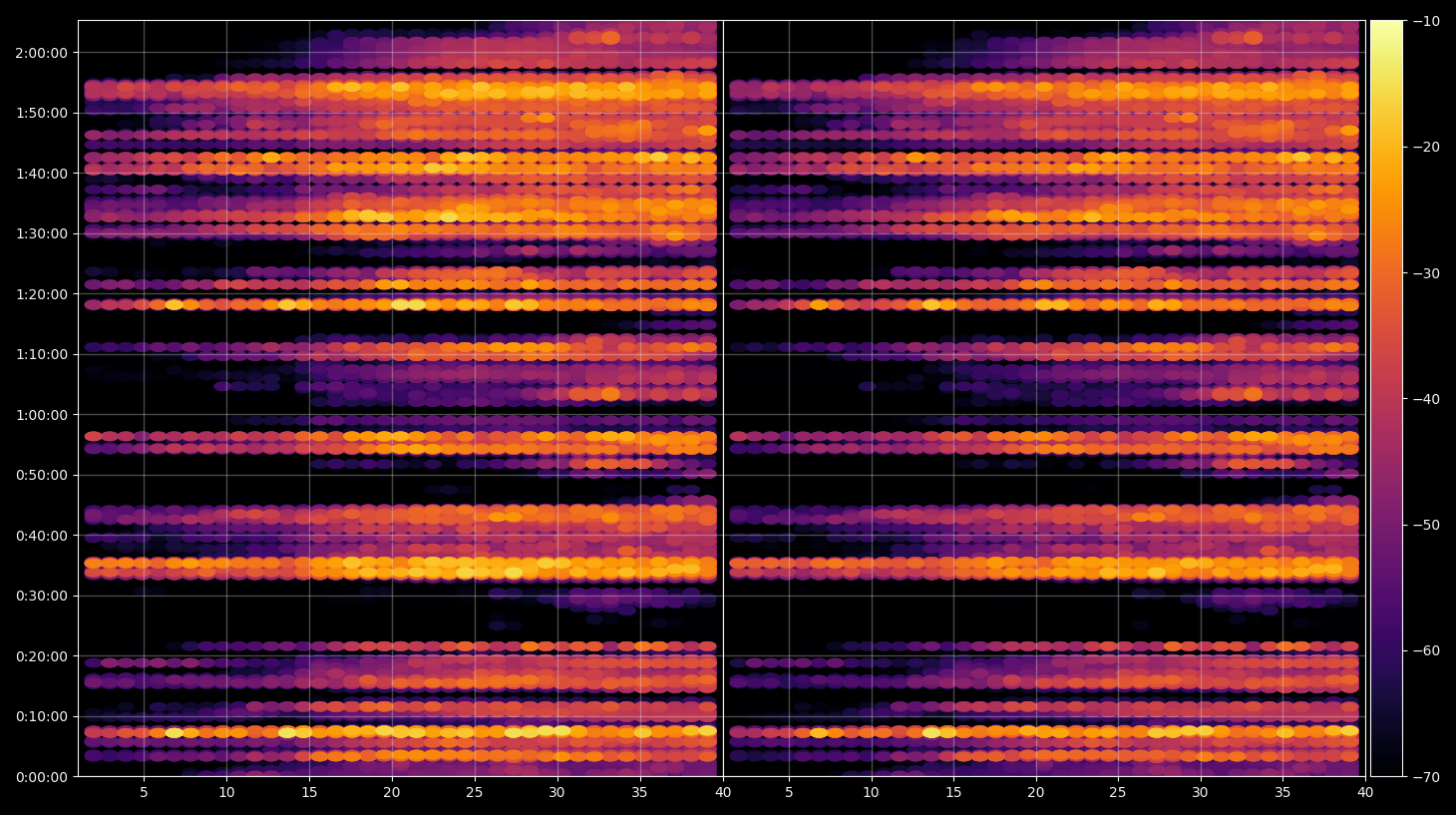Select the 0:20:00 tick label
This screenshot has height=815, width=1456.
(41, 656)
